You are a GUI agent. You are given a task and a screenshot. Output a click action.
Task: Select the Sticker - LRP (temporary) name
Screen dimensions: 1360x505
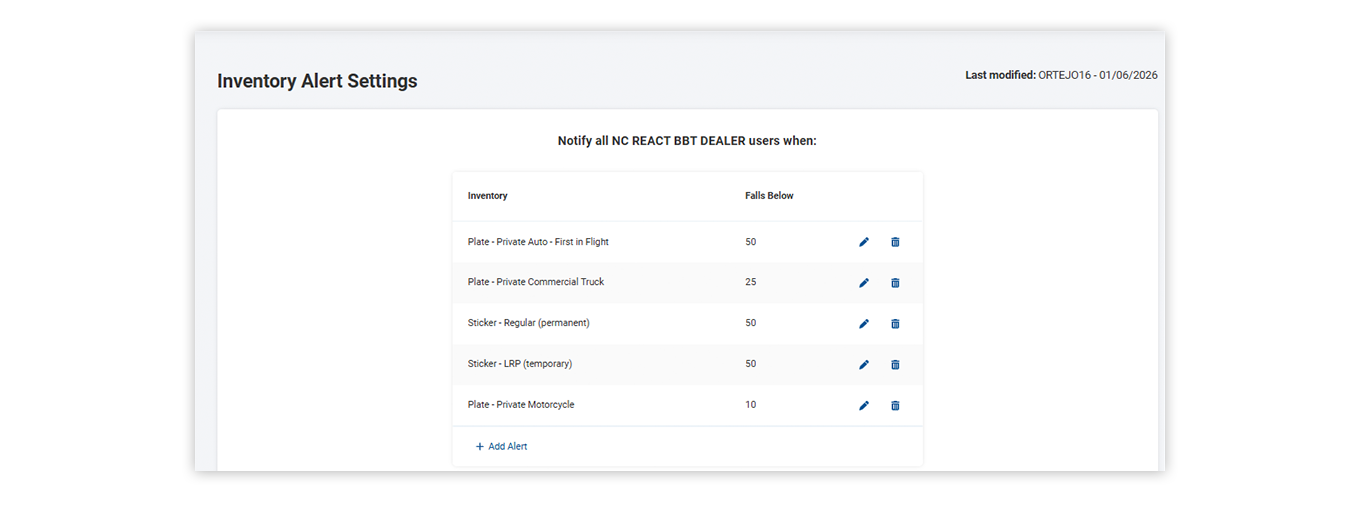click(520, 364)
